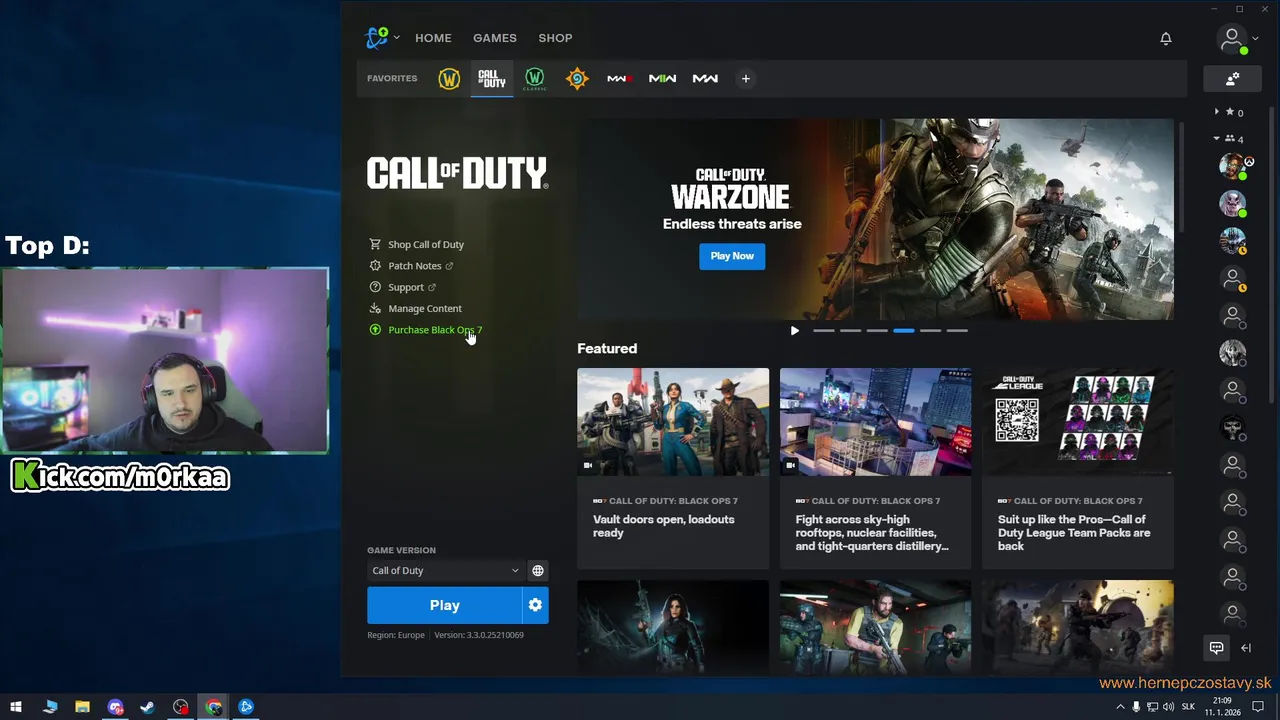Select the default-avatar friend with away clock badge
Image resolution: width=1280 pixels, height=720 pixels.
pyautogui.click(x=1233, y=279)
